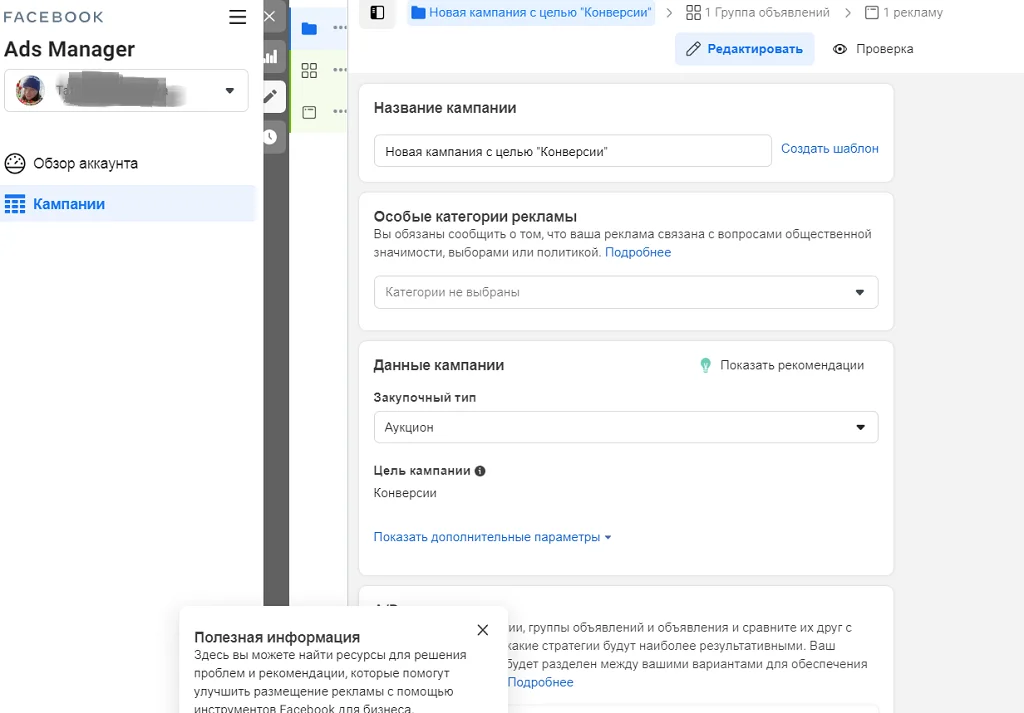
Task: Click the Создать шаблон link
Action: pos(829,149)
